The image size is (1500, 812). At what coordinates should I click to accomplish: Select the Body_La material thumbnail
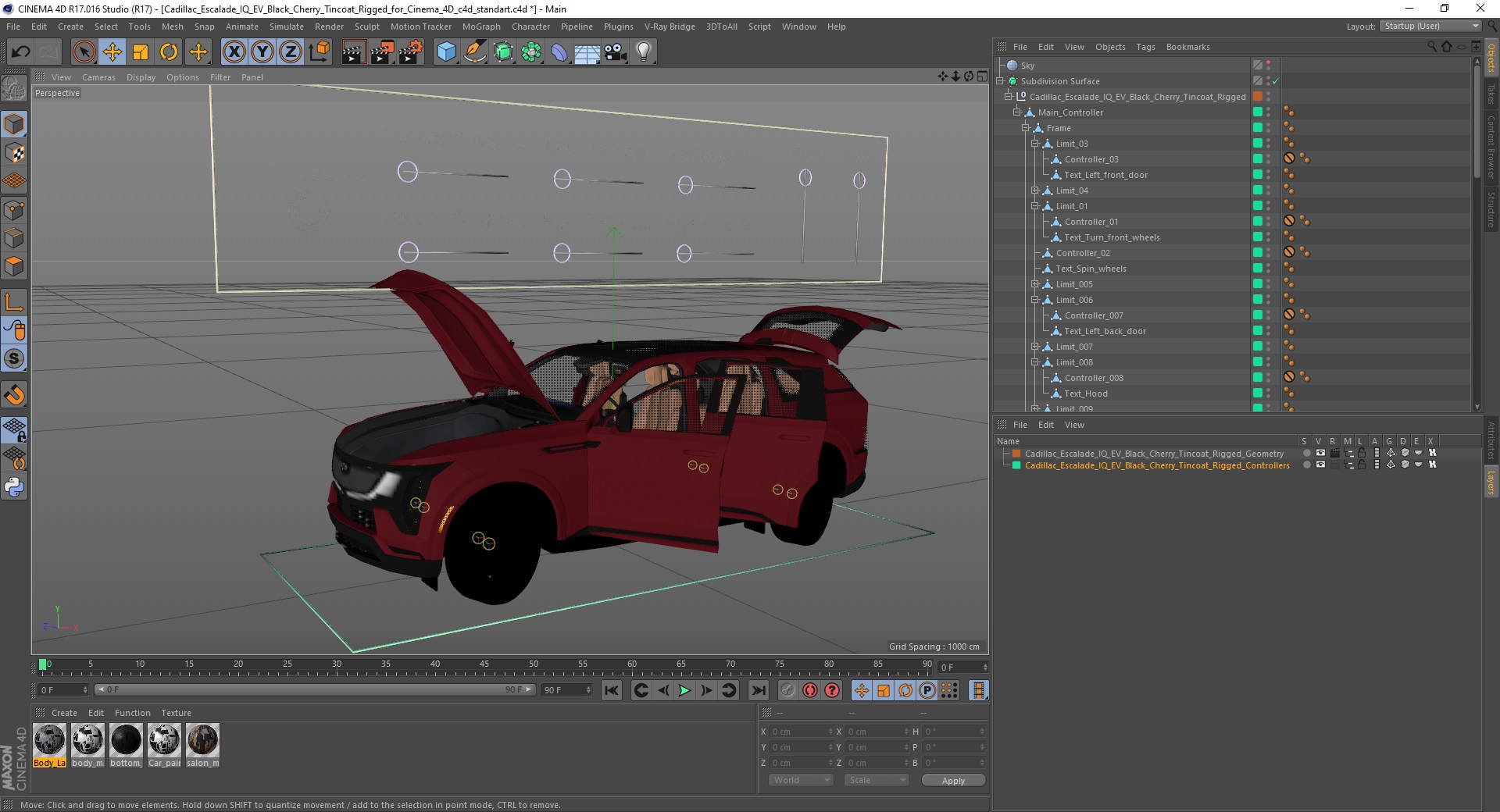coord(49,745)
